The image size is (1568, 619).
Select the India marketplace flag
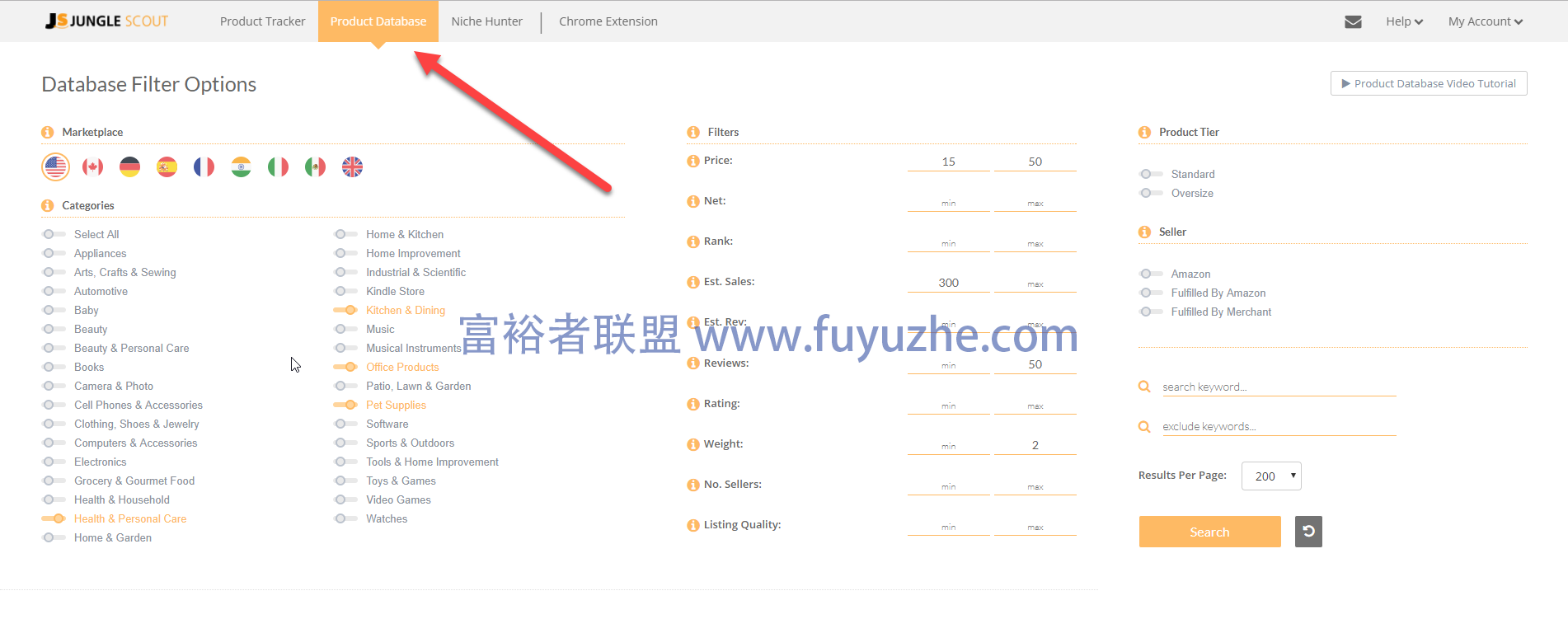point(242,167)
